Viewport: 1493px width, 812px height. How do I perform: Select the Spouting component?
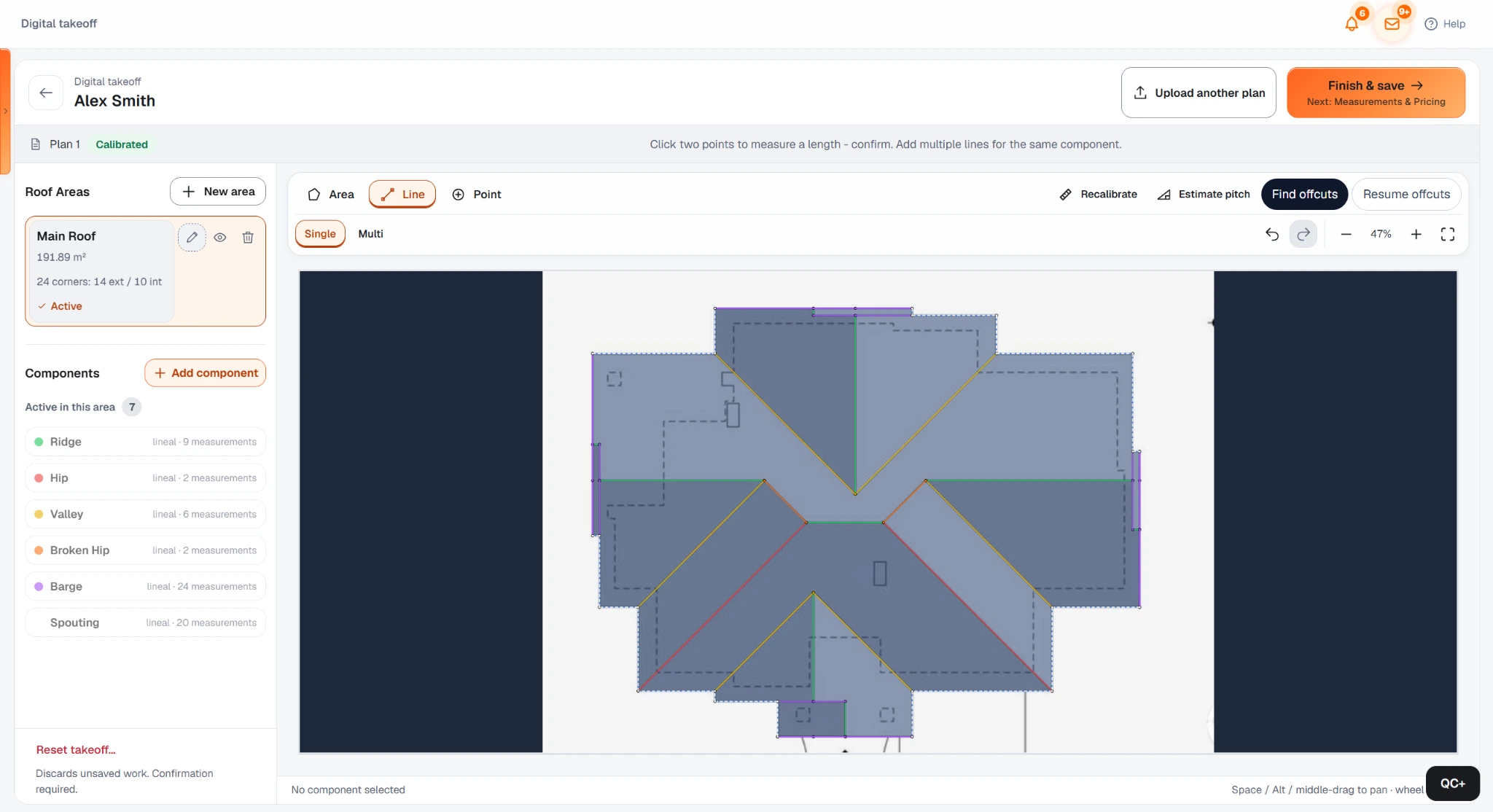coord(145,622)
